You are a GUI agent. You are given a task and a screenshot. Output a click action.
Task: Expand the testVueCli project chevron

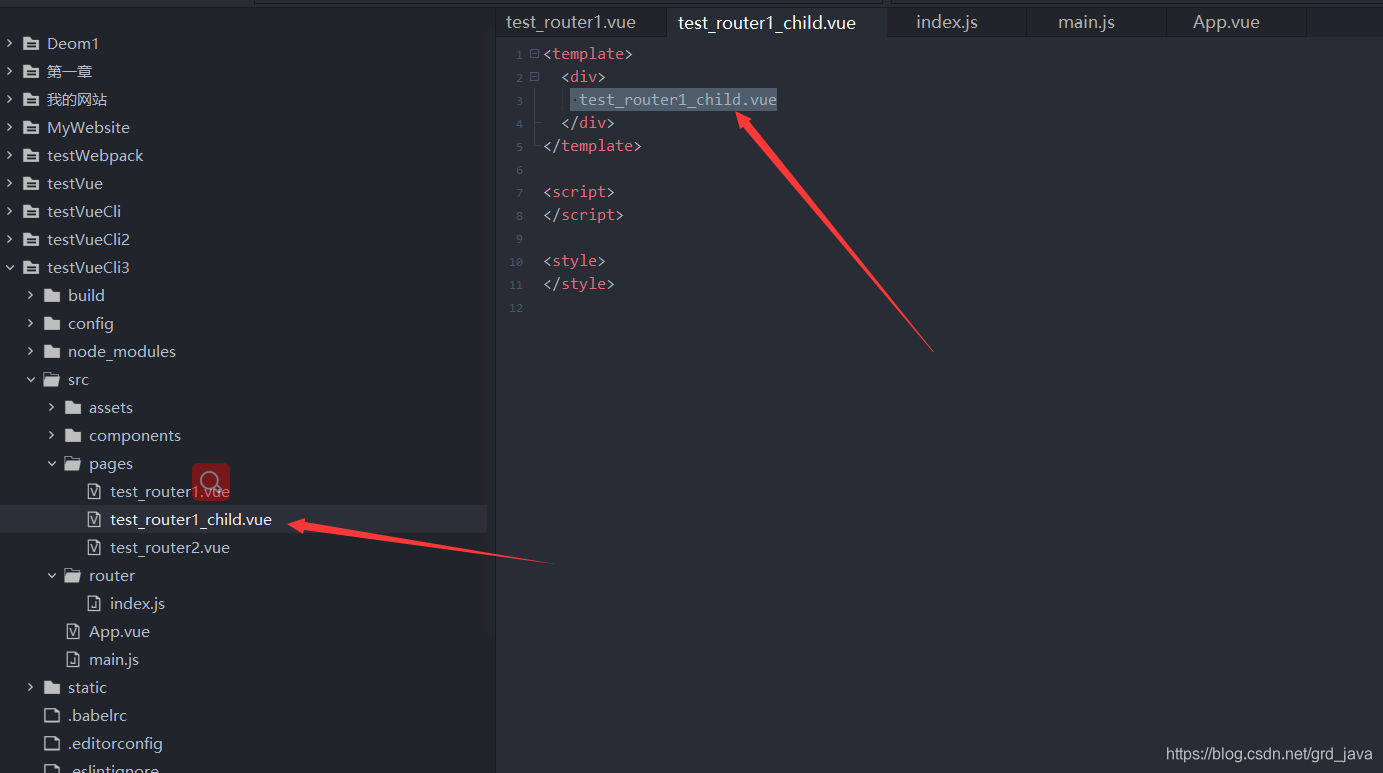pos(10,211)
